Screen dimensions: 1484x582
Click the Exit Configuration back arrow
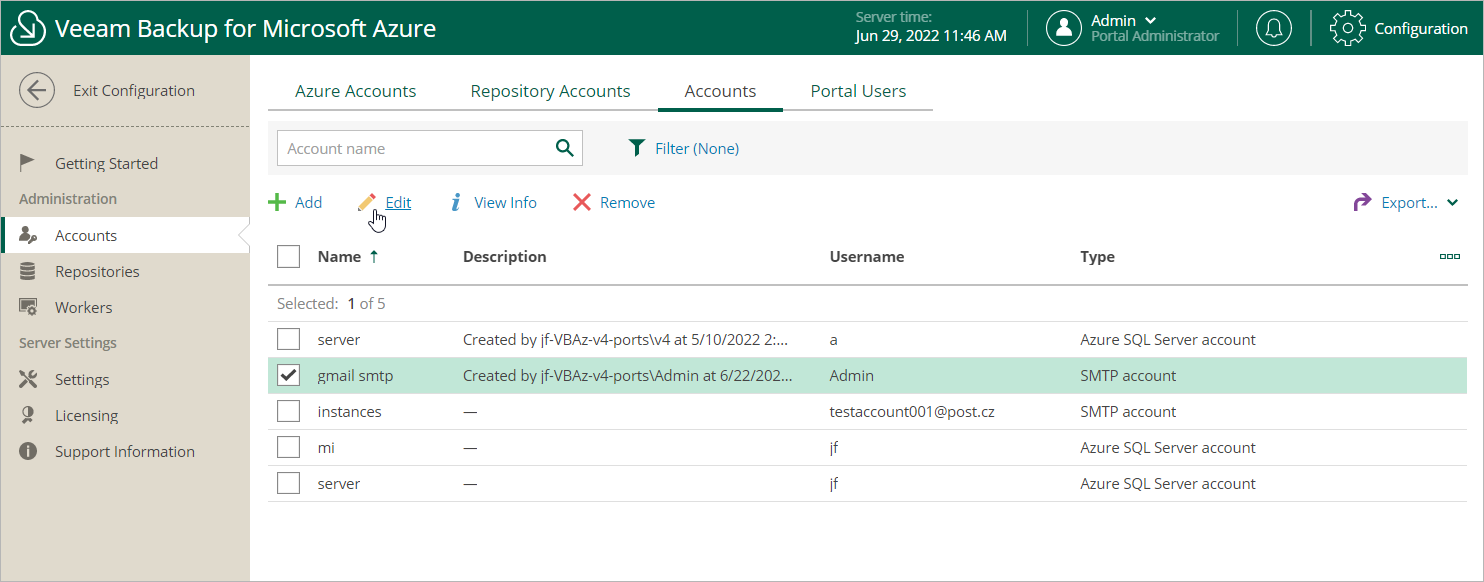37,90
